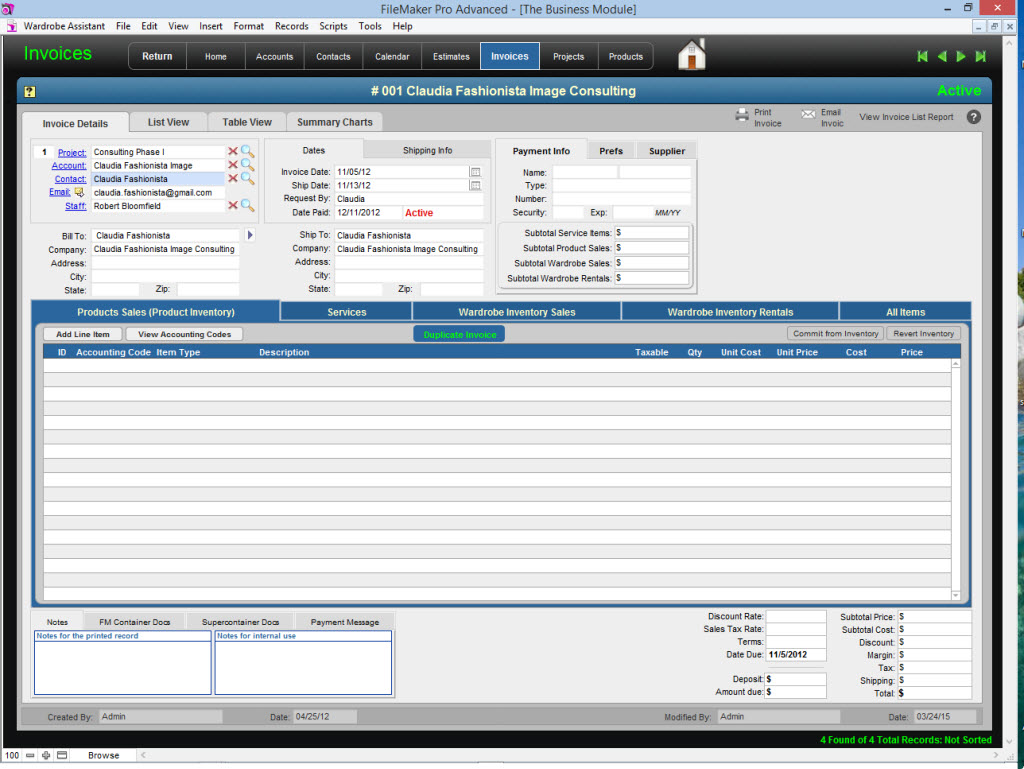Viewport: 1024px width, 769px height.
Task: Switch to the Services line items tab
Action: tap(347, 312)
